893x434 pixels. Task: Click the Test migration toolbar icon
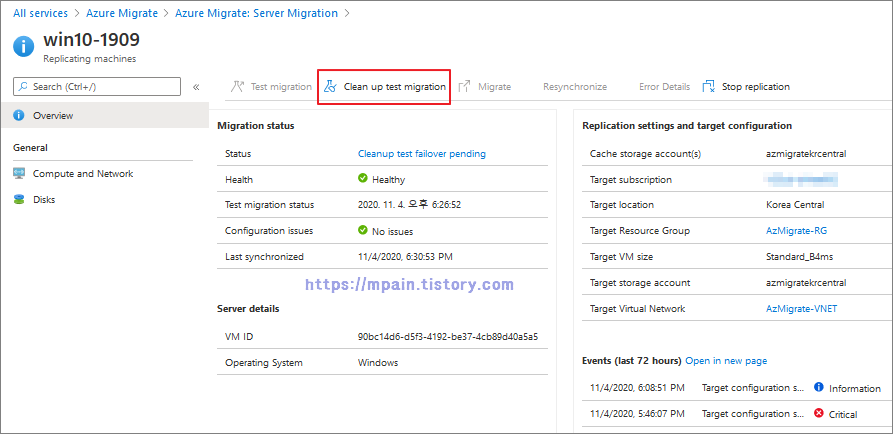(x=237, y=87)
